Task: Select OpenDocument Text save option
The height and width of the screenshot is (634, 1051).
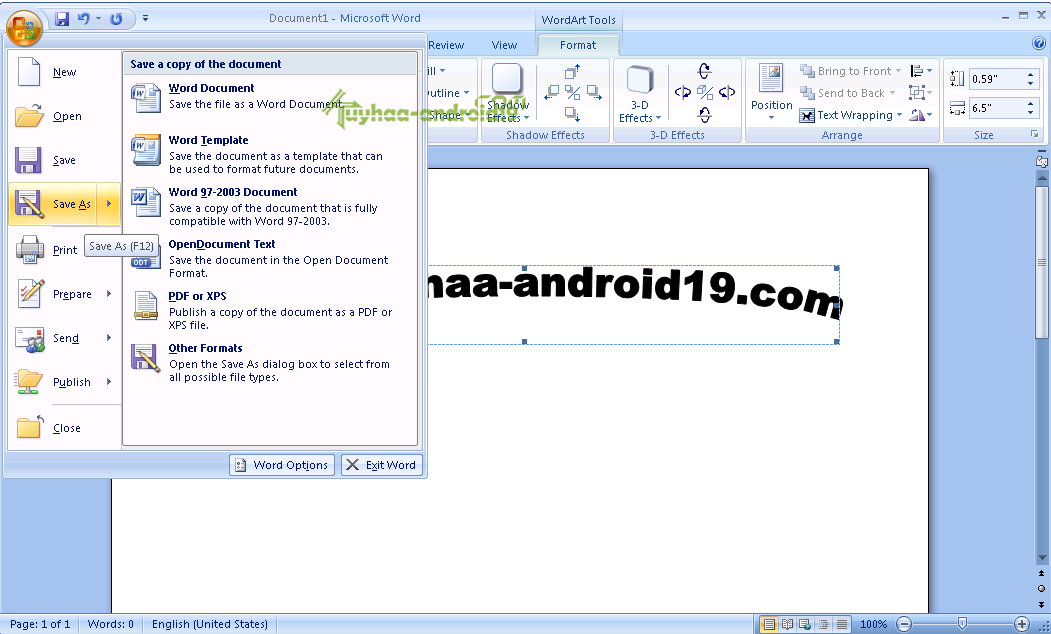Action: [x=269, y=259]
